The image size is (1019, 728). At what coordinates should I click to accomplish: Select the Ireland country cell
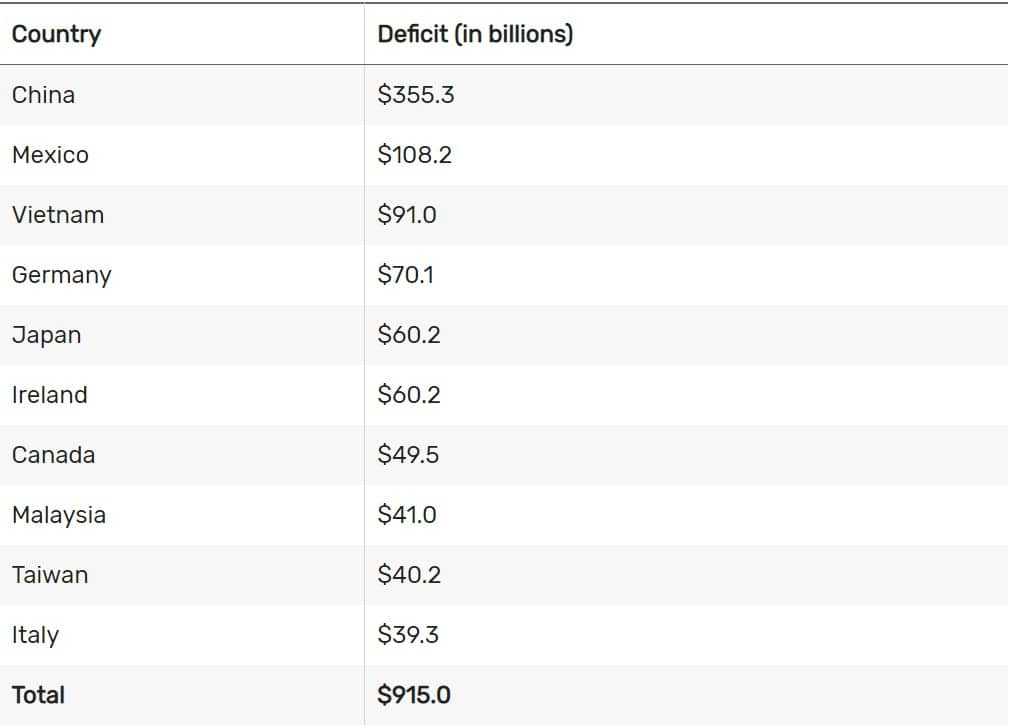(x=49, y=395)
